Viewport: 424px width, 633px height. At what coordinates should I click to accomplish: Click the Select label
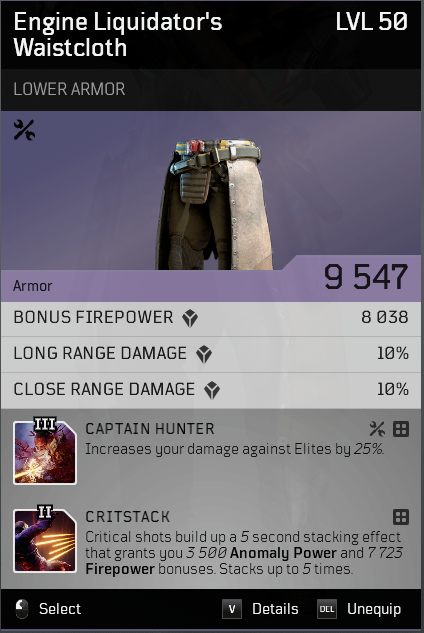tap(60, 609)
